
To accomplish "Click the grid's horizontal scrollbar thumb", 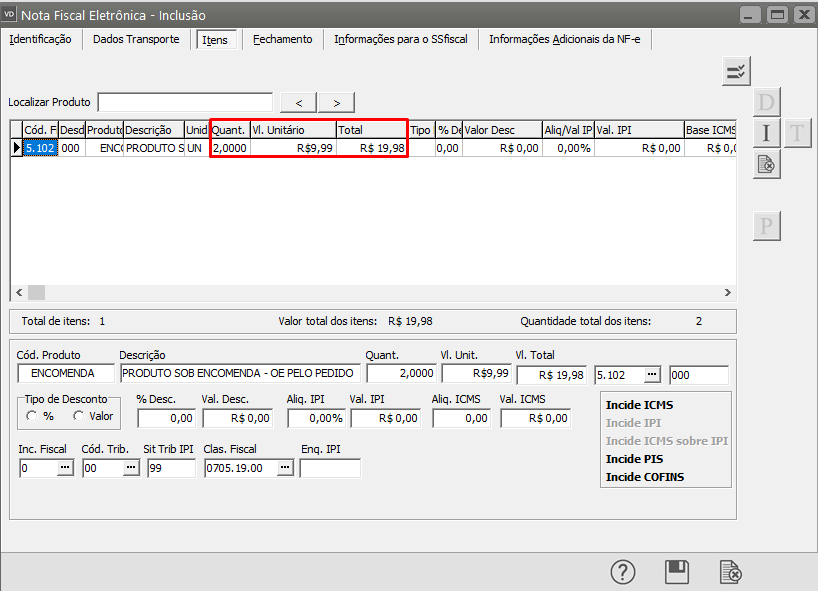I will [x=36, y=292].
